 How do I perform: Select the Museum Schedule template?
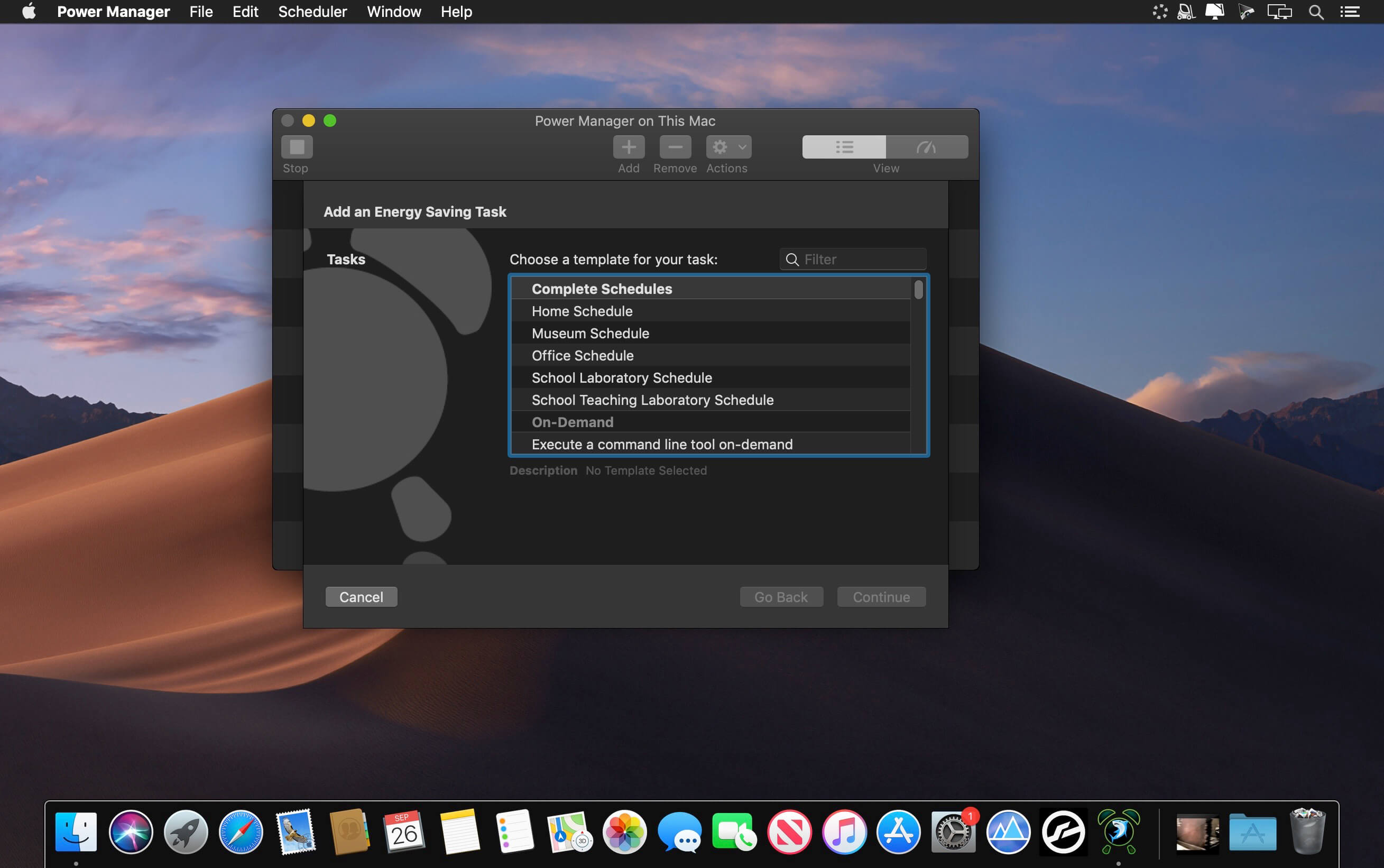[590, 334]
